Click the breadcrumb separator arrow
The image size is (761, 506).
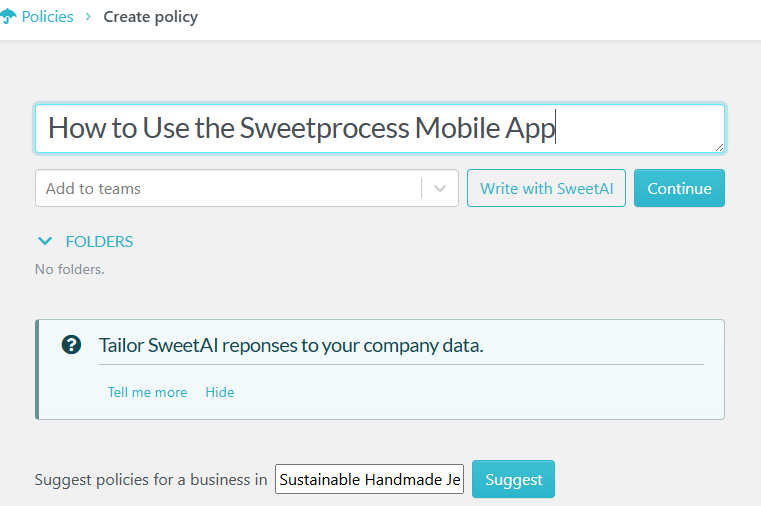pos(88,16)
